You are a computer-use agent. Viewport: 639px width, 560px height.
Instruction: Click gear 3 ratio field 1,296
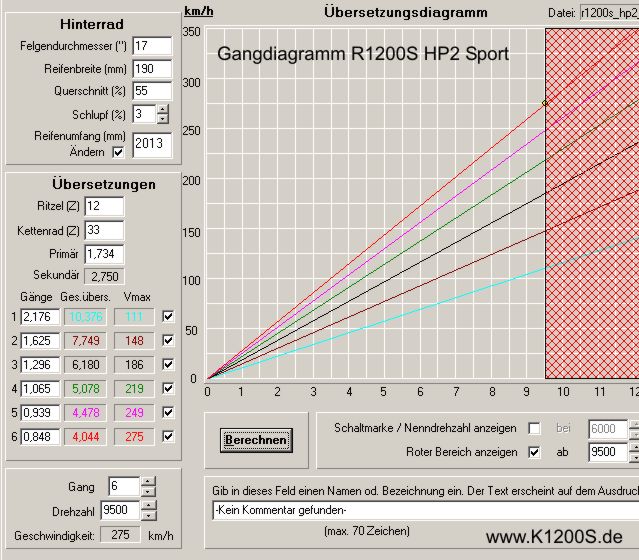40,365
